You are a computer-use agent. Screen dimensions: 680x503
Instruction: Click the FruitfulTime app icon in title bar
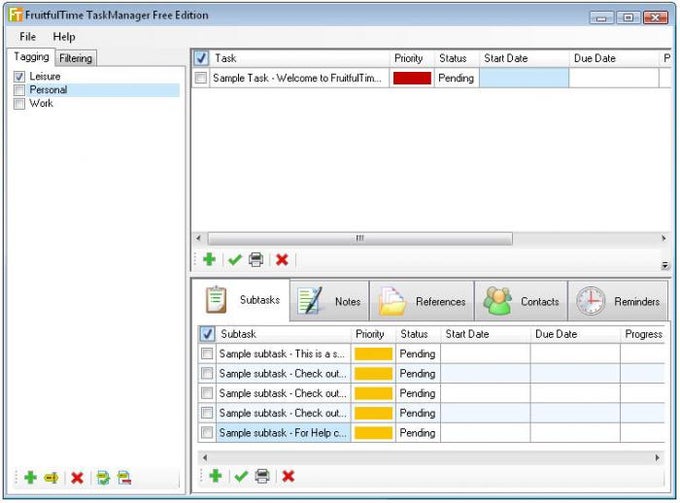[16, 15]
